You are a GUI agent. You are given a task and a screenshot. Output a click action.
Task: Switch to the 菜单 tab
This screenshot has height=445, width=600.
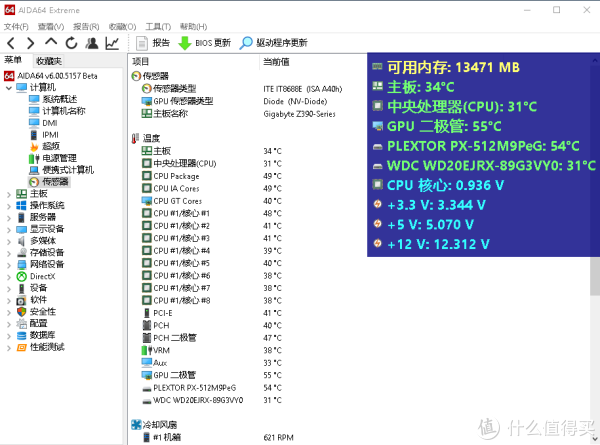(13, 60)
